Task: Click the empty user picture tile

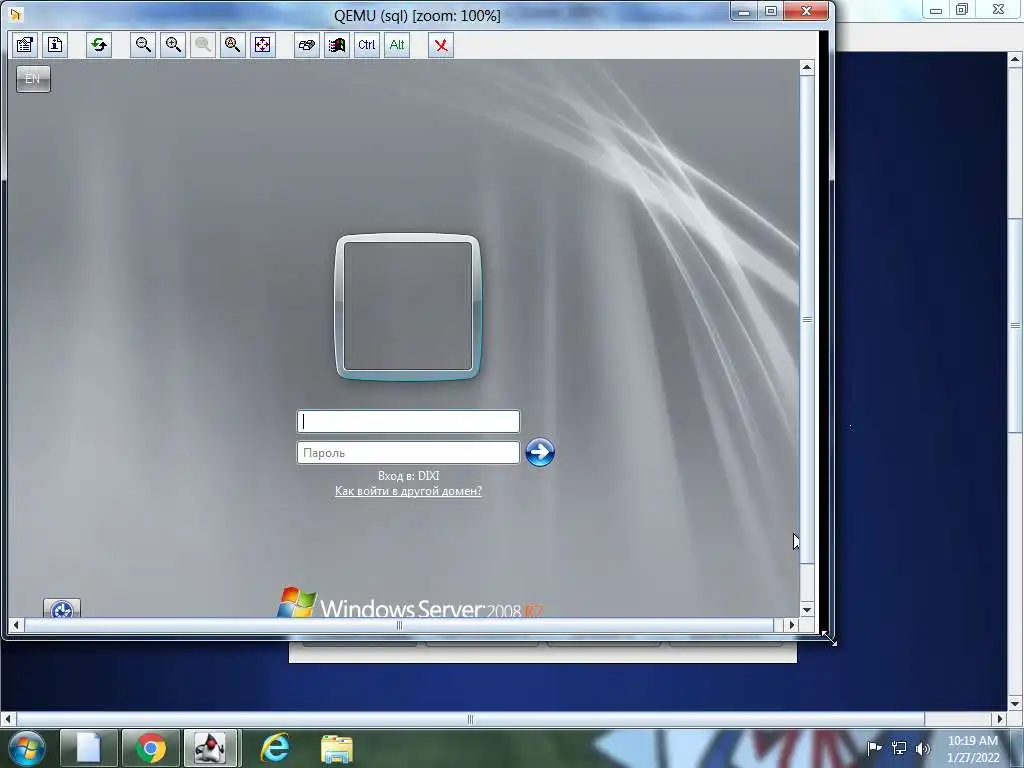Action: click(x=408, y=307)
